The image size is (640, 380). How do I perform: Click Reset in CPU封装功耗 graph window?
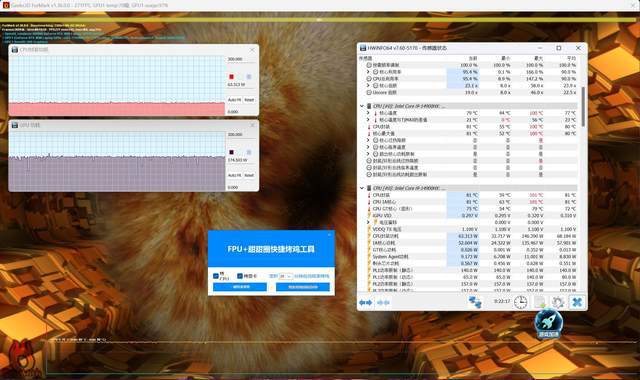(x=249, y=100)
